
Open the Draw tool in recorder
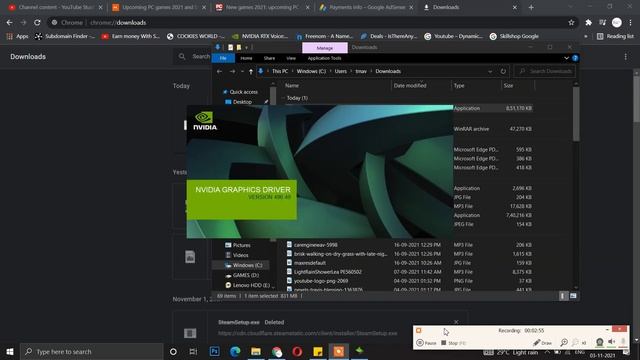click(x=542, y=343)
